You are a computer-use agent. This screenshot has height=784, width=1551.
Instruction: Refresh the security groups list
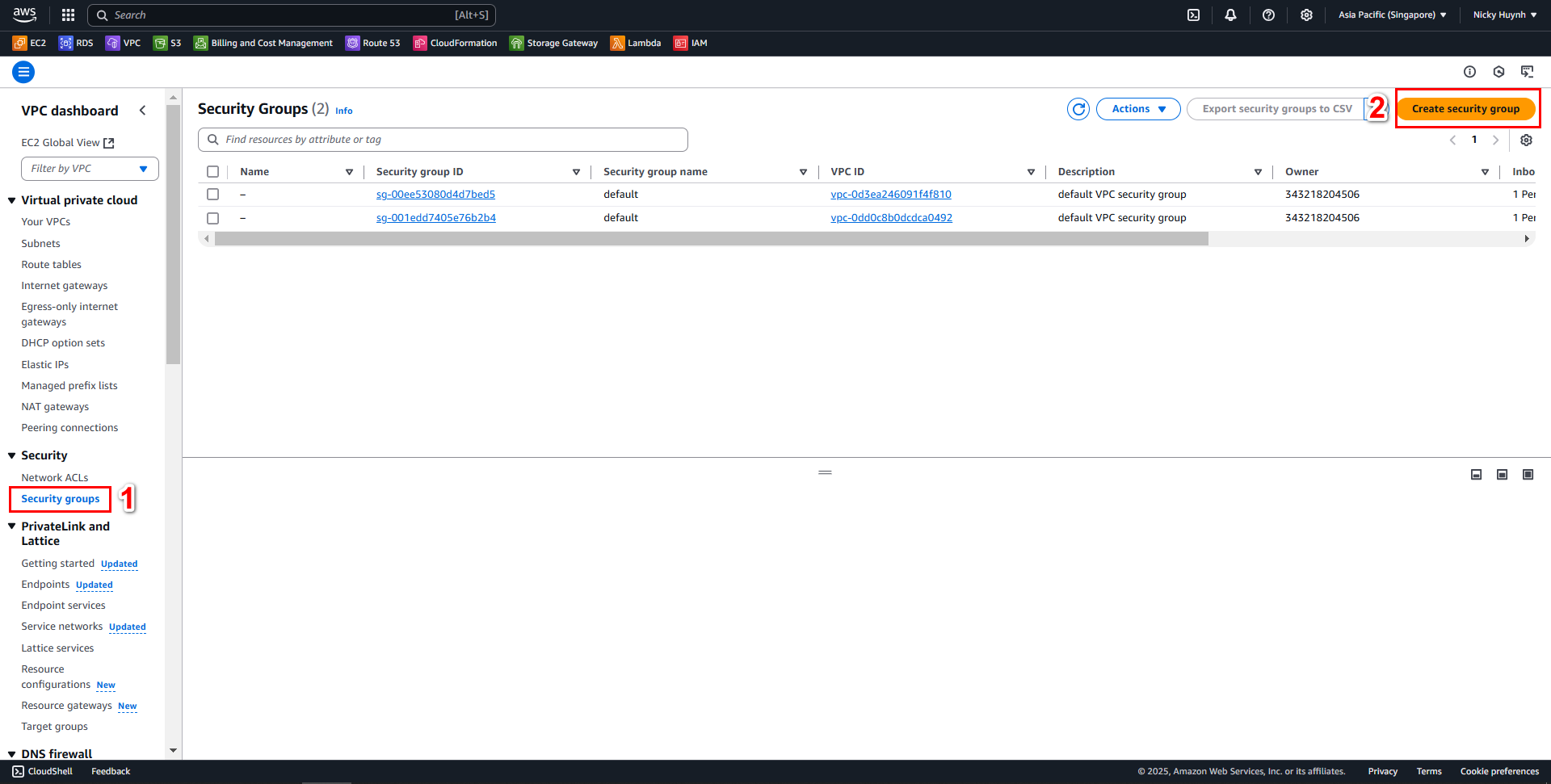(x=1078, y=109)
